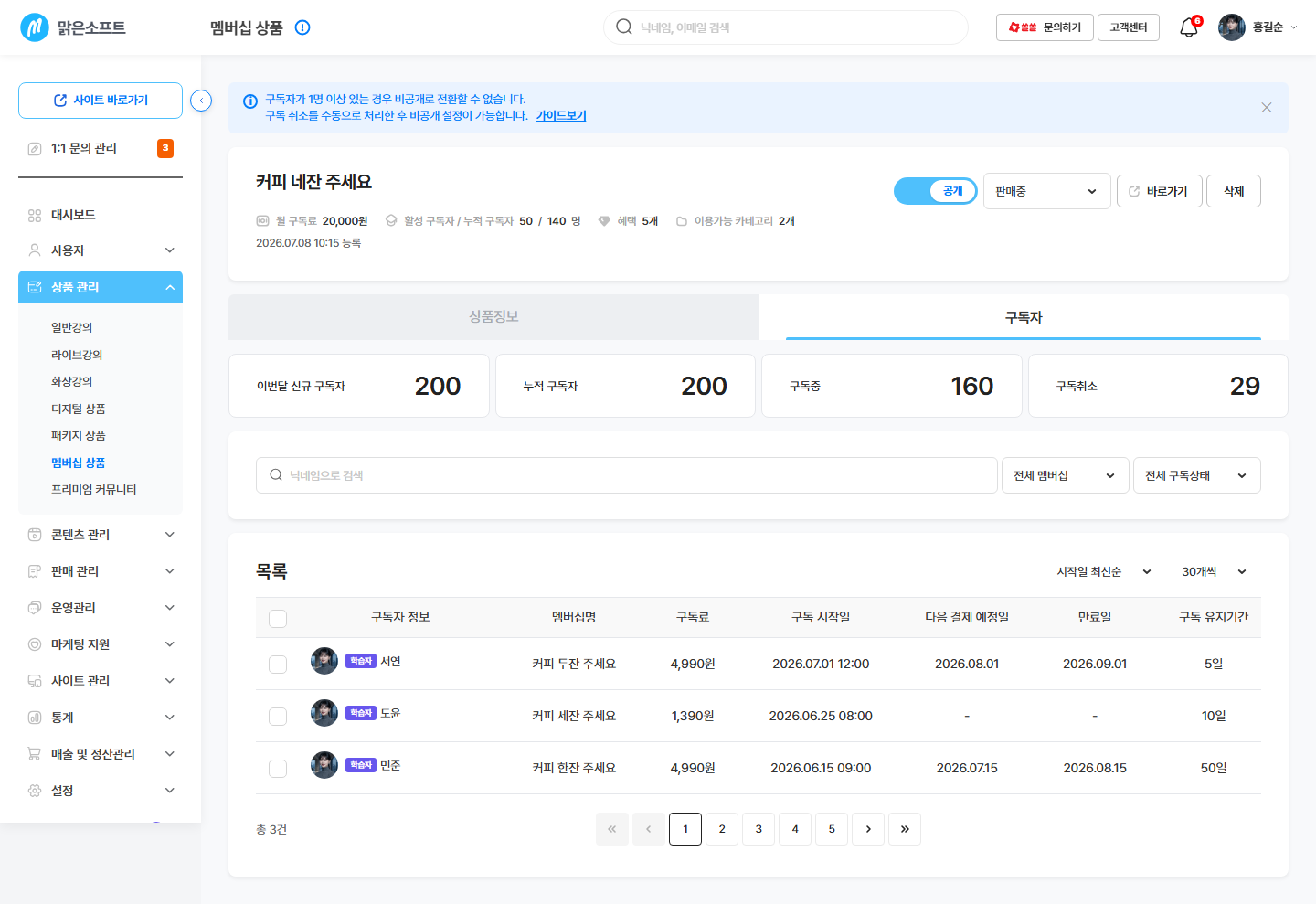Toggle the 공개 visibility switch
Image resolution: width=1316 pixels, height=904 pixels.
pos(936,191)
